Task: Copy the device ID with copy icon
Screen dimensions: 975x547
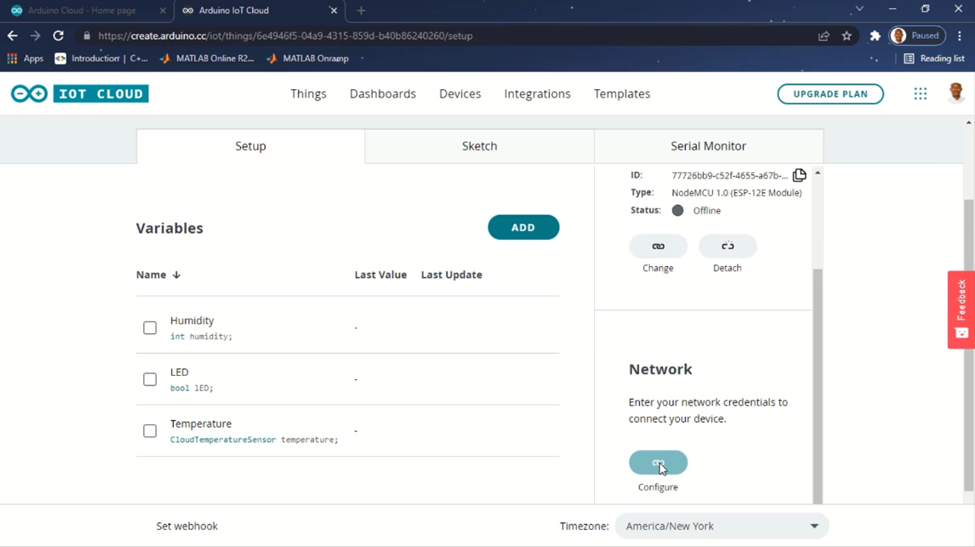Action: point(800,175)
